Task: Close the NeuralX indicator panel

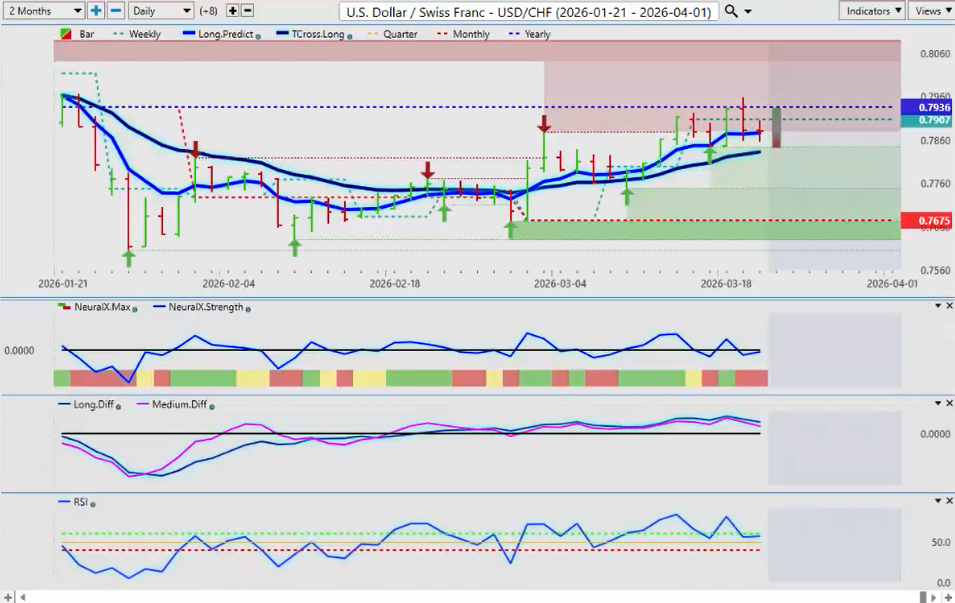Action: [948, 305]
